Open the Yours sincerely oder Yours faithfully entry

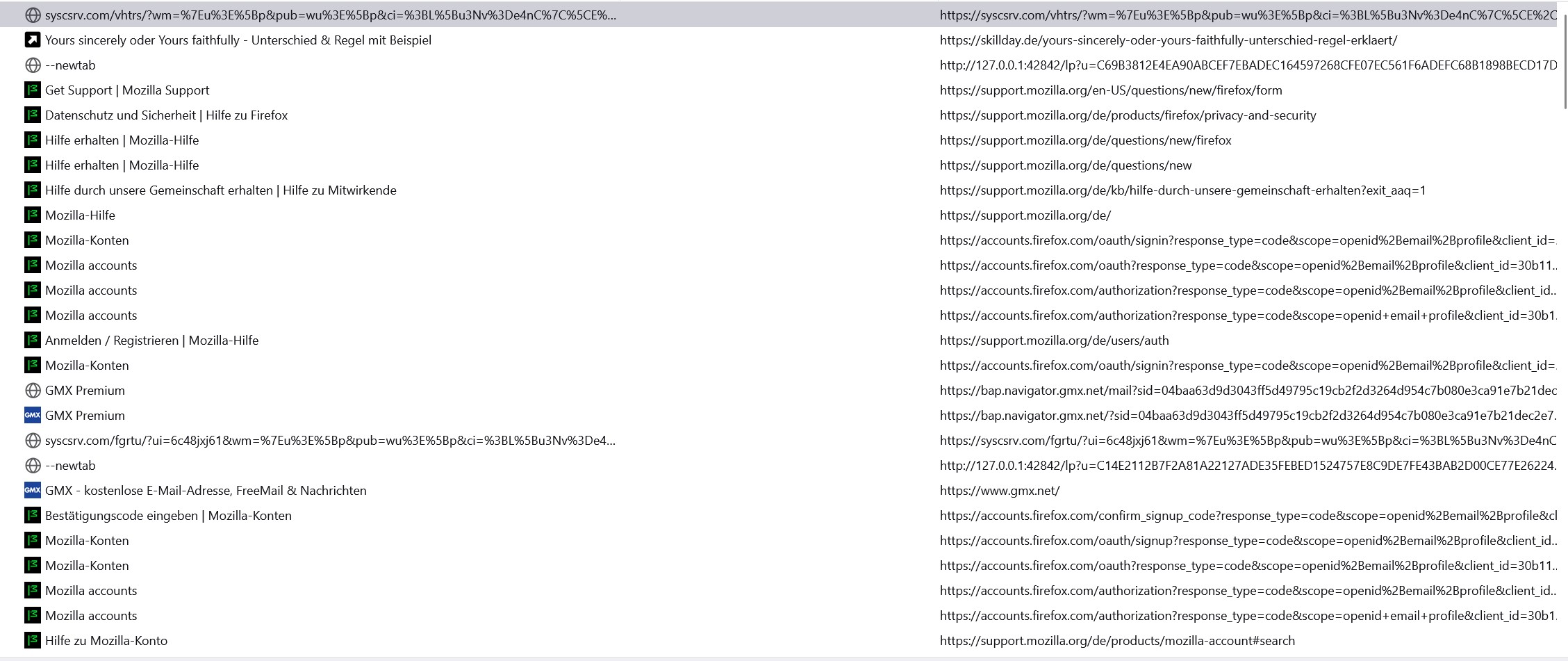[x=238, y=40]
